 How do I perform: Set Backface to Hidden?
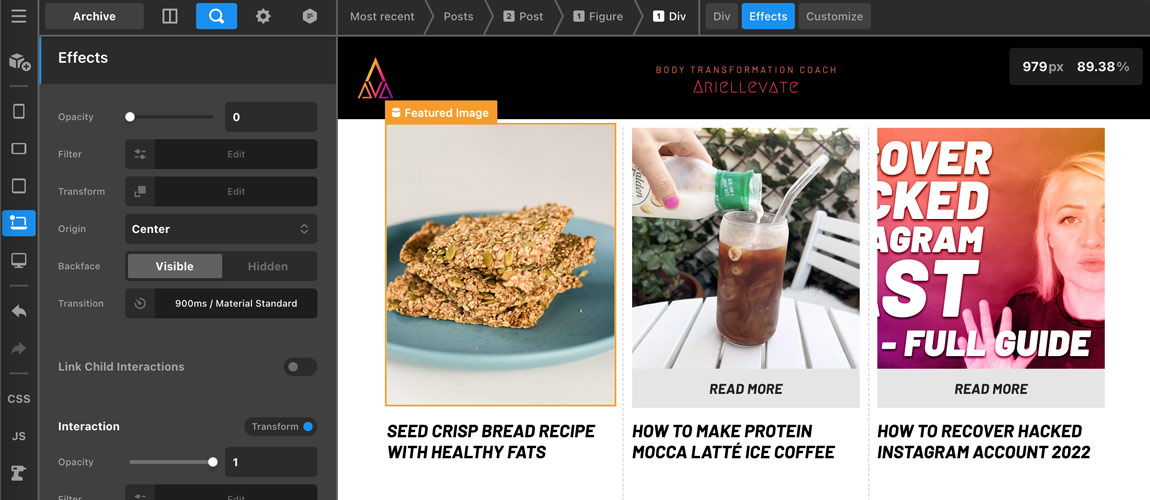[x=268, y=266]
